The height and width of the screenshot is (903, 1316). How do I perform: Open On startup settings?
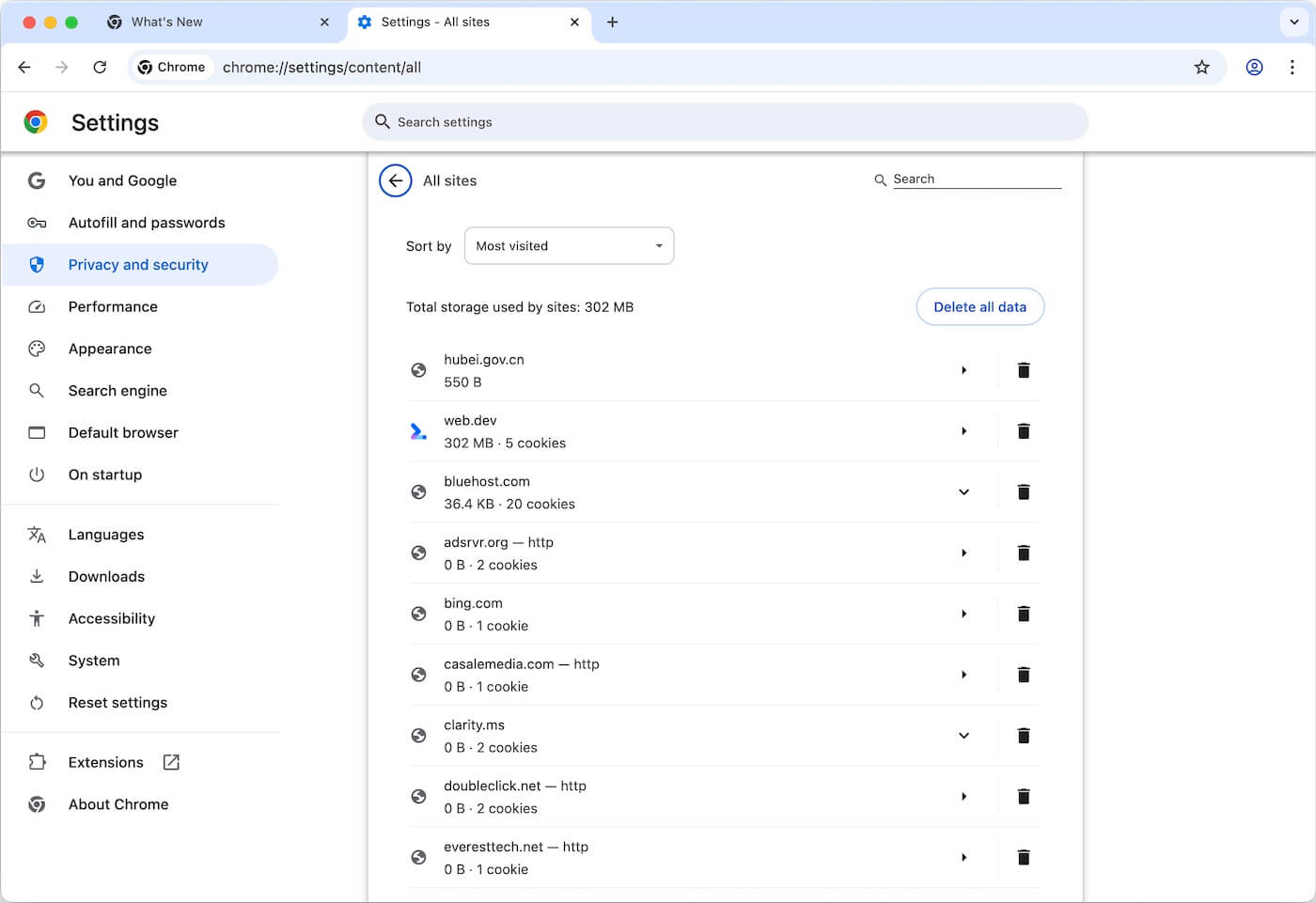click(x=141, y=475)
